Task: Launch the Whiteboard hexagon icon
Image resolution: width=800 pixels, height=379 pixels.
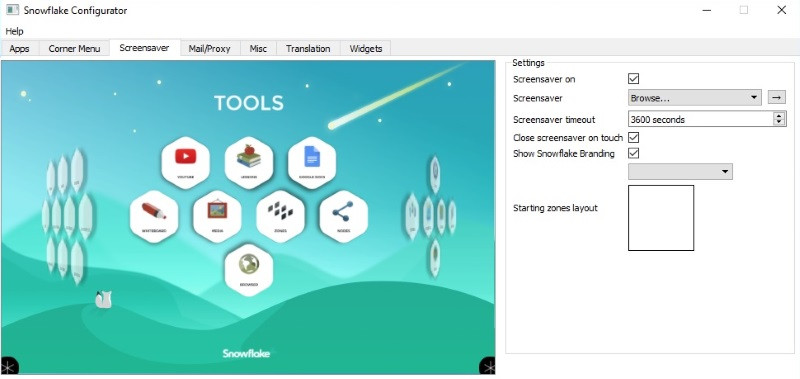Action: pos(154,216)
